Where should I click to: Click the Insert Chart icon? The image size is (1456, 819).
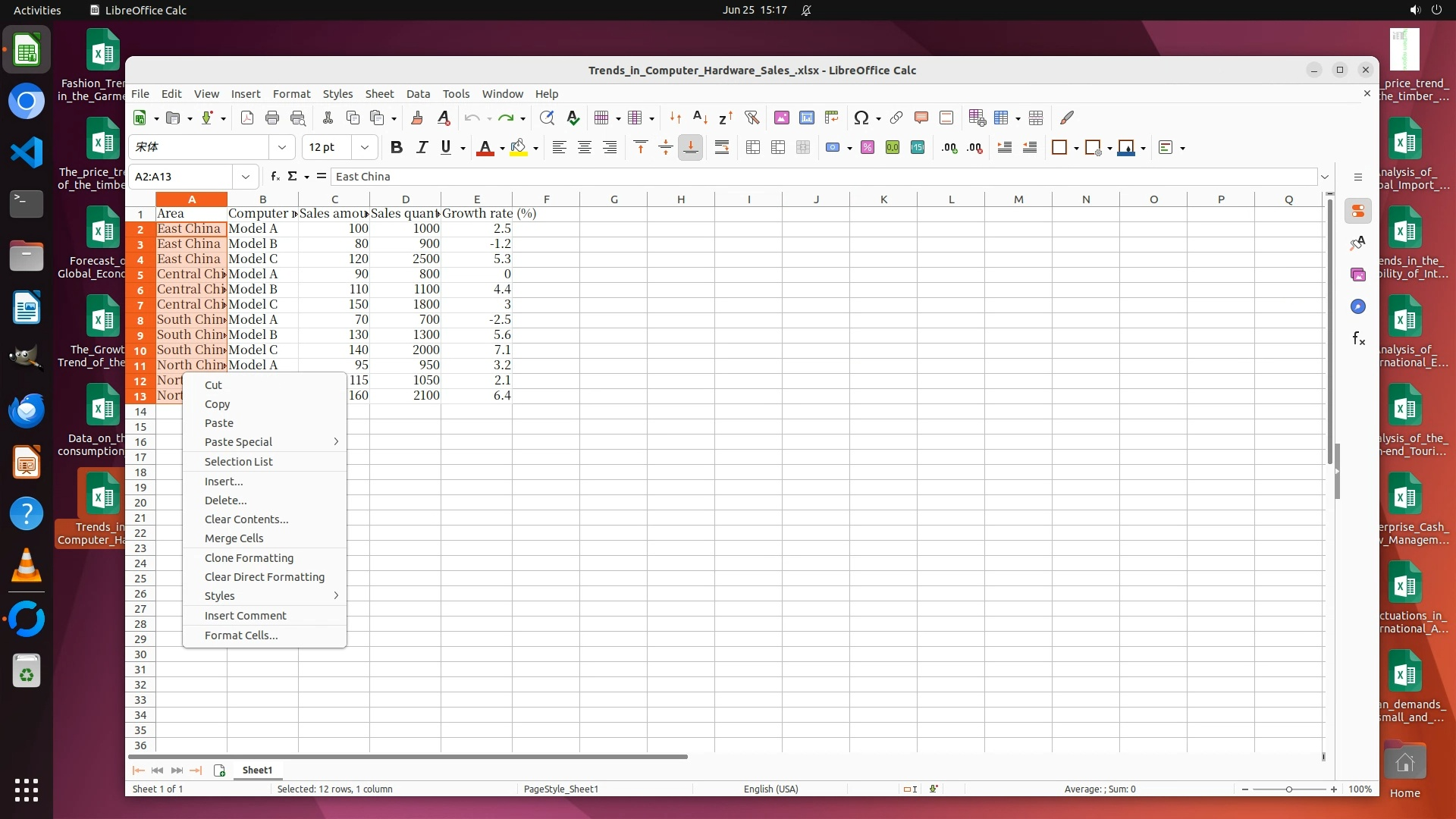tap(807, 118)
